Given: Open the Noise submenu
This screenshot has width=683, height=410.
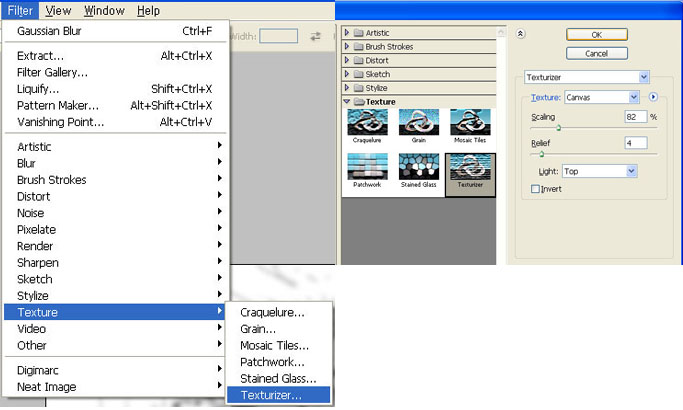Looking at the screenshot, I should coord(115,213).
